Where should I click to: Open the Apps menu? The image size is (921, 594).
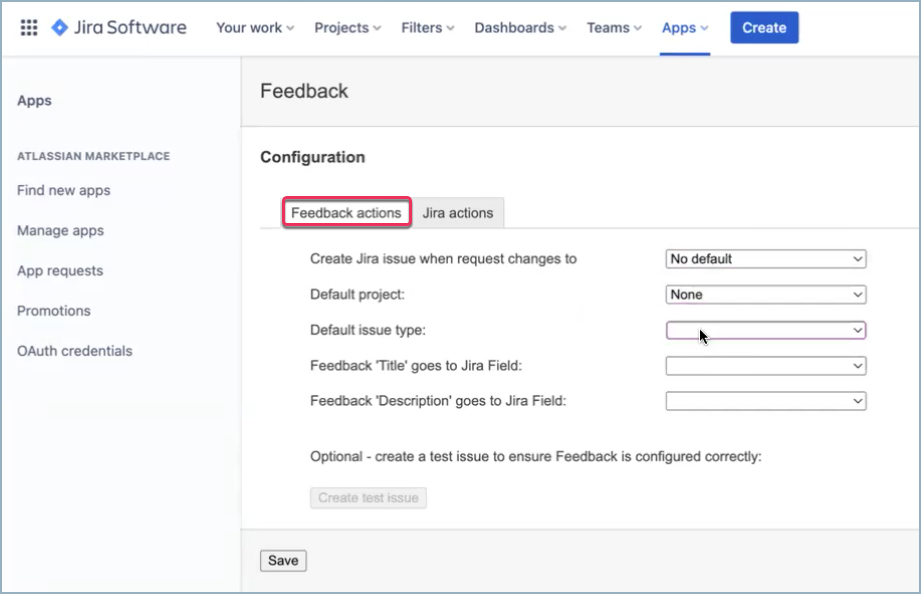point(685,28)
